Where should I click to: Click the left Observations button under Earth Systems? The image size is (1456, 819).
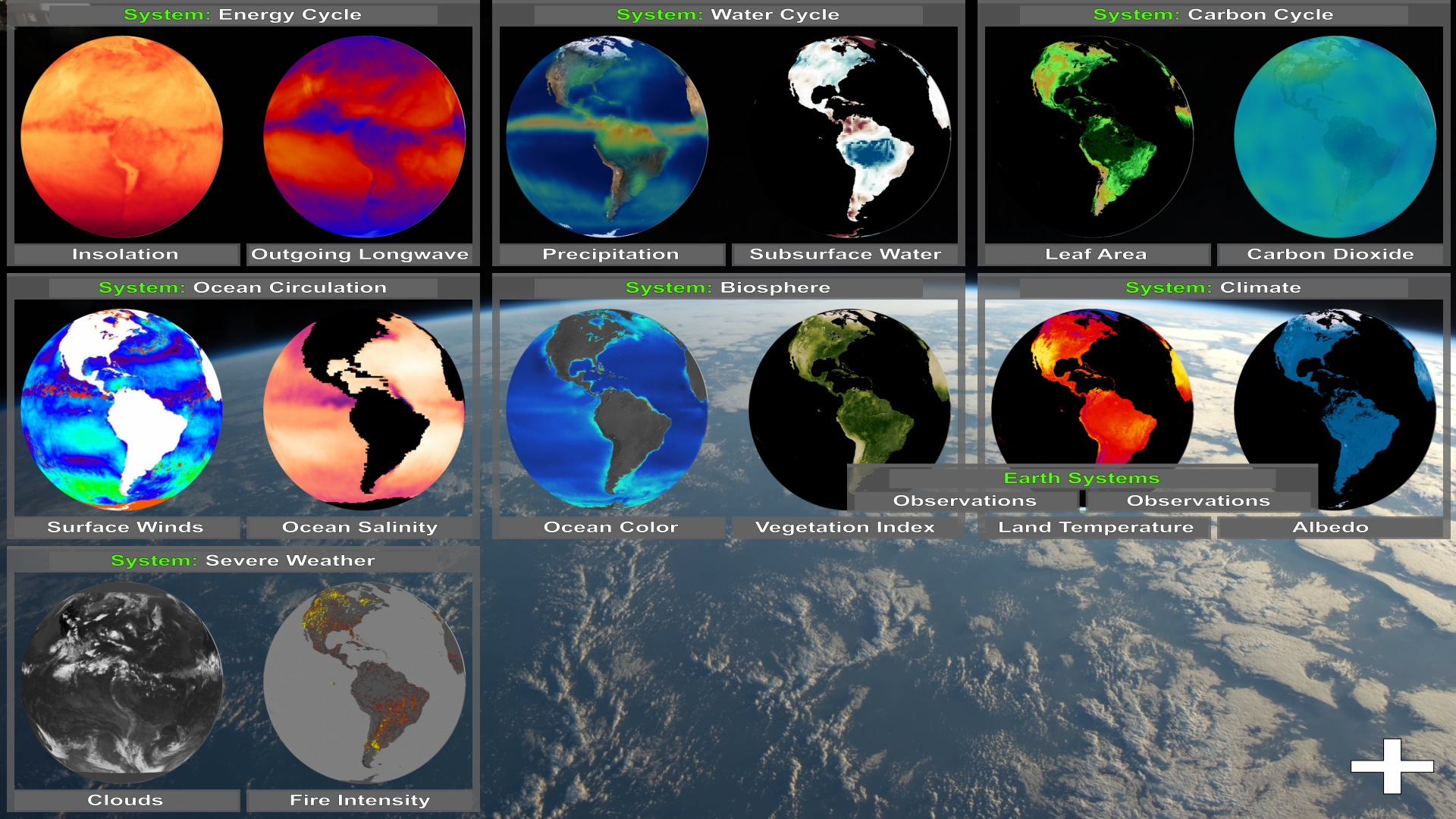[x=965, y=500]
